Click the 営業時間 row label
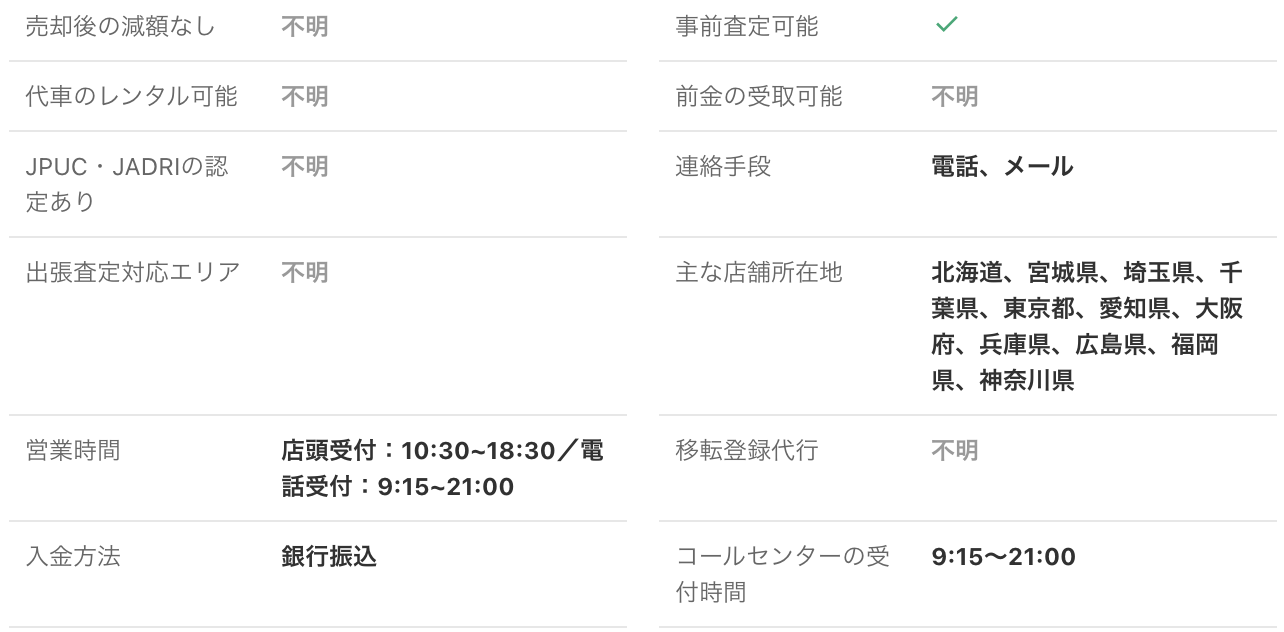1284x632 pixels. pyautogui.click(x=73, y=451)
